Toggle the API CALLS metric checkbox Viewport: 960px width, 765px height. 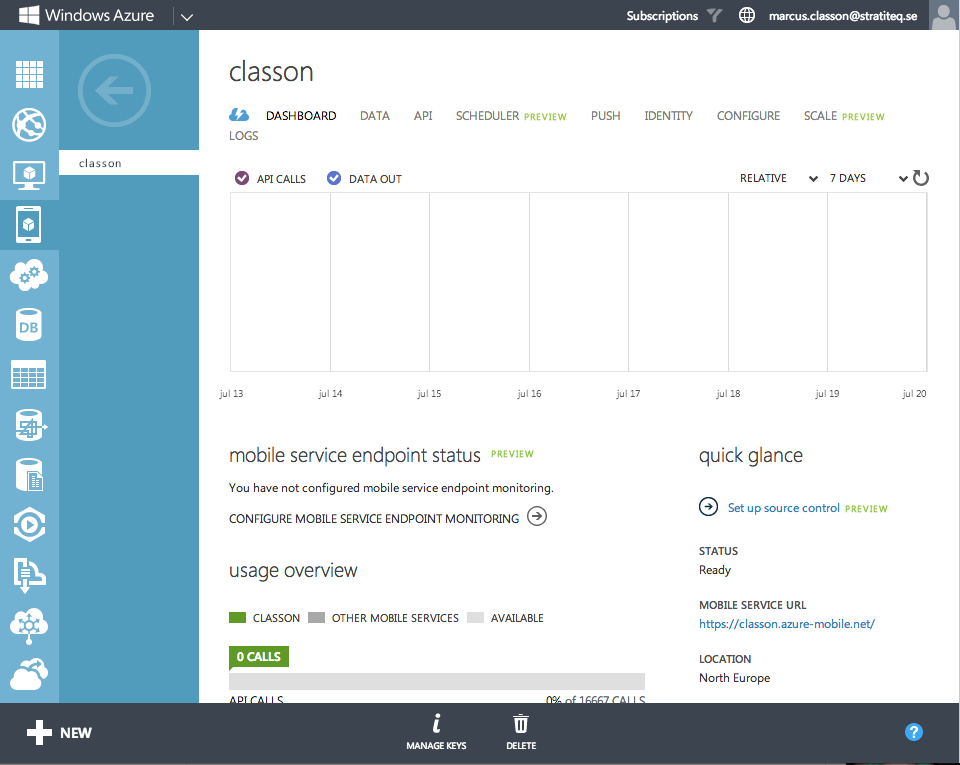[x=242, y=178]
